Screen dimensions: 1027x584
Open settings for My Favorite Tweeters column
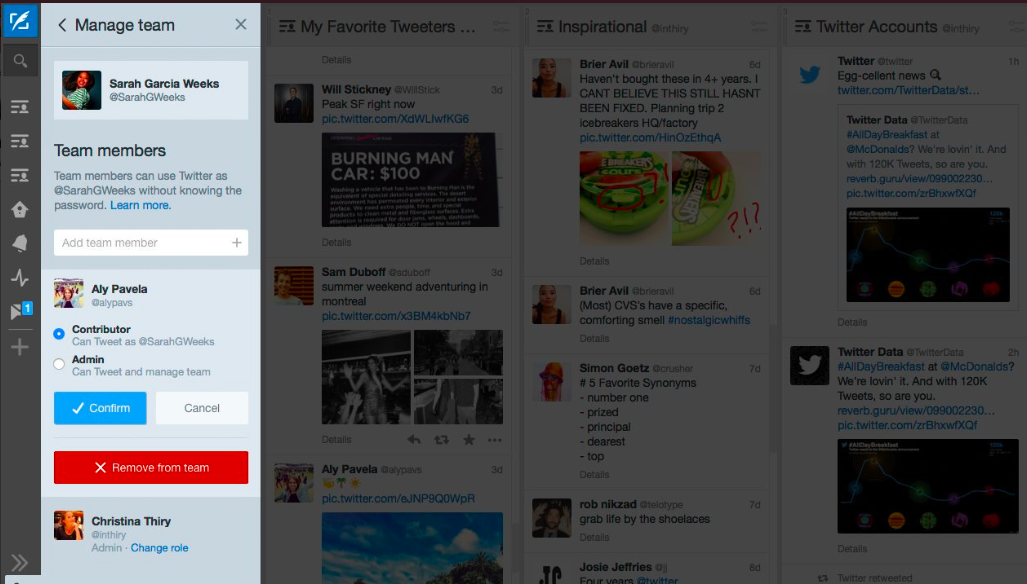coord(501,27)
